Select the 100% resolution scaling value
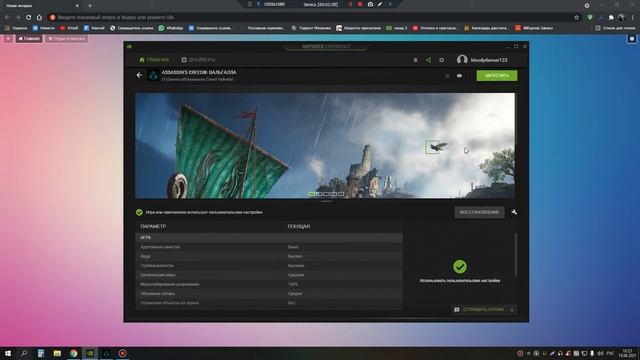The image size is (640, 360). point(293,284)
